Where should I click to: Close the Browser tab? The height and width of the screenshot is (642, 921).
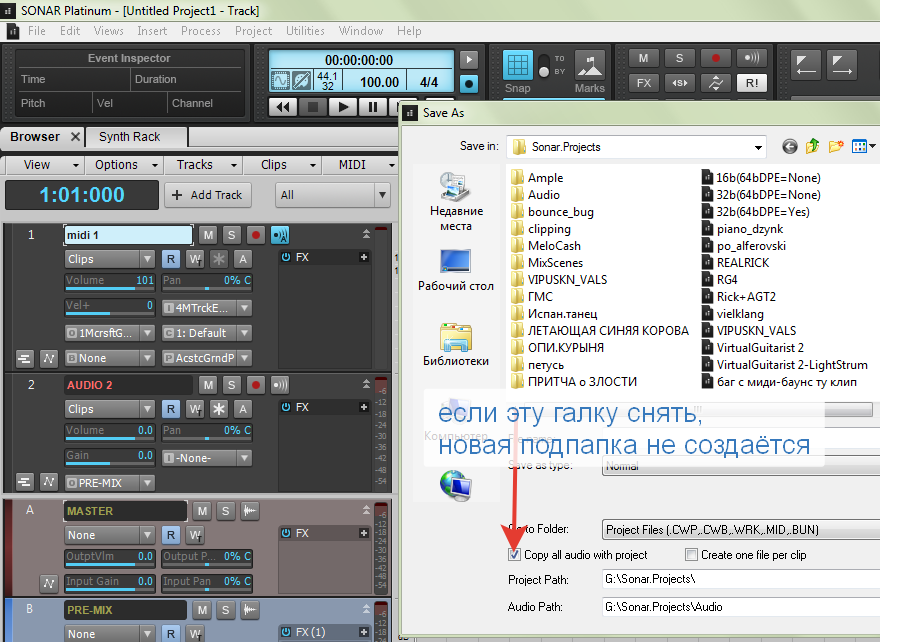pyautogui.click(x=75, y=137)
